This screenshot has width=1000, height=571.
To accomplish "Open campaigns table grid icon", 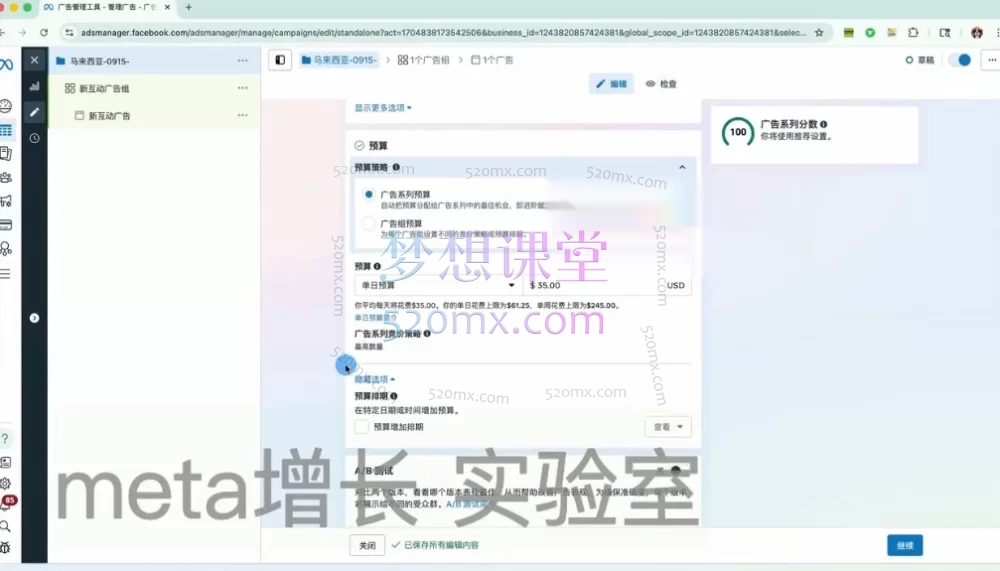I will pyautogui.click(x=6, y=130).
